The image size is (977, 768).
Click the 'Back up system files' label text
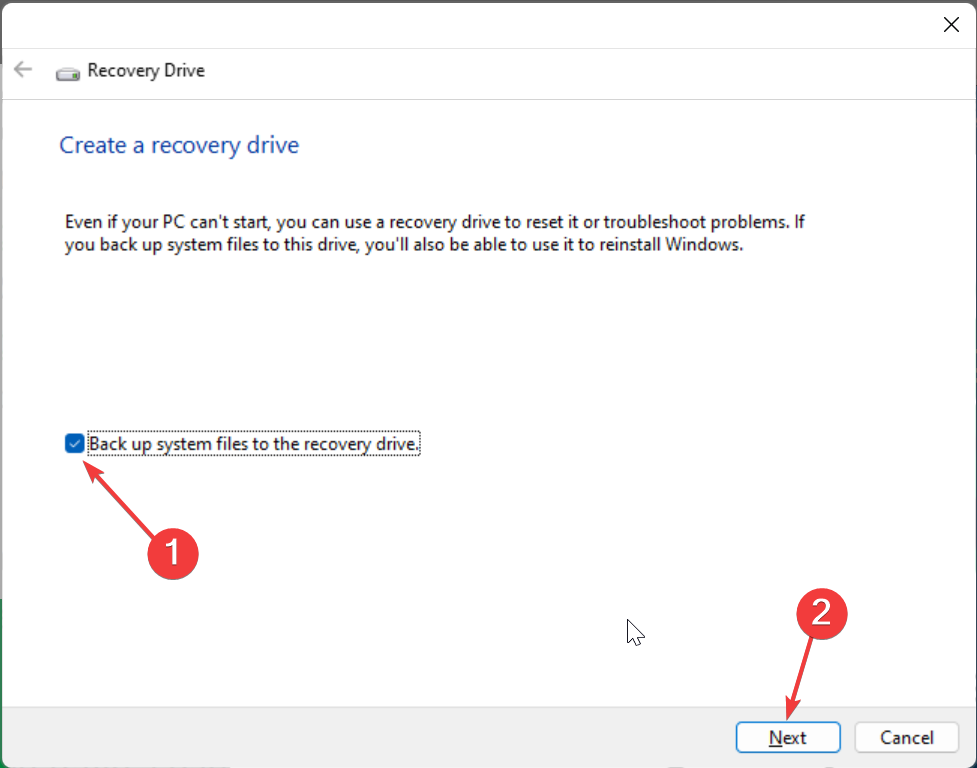tap(254, 443)
